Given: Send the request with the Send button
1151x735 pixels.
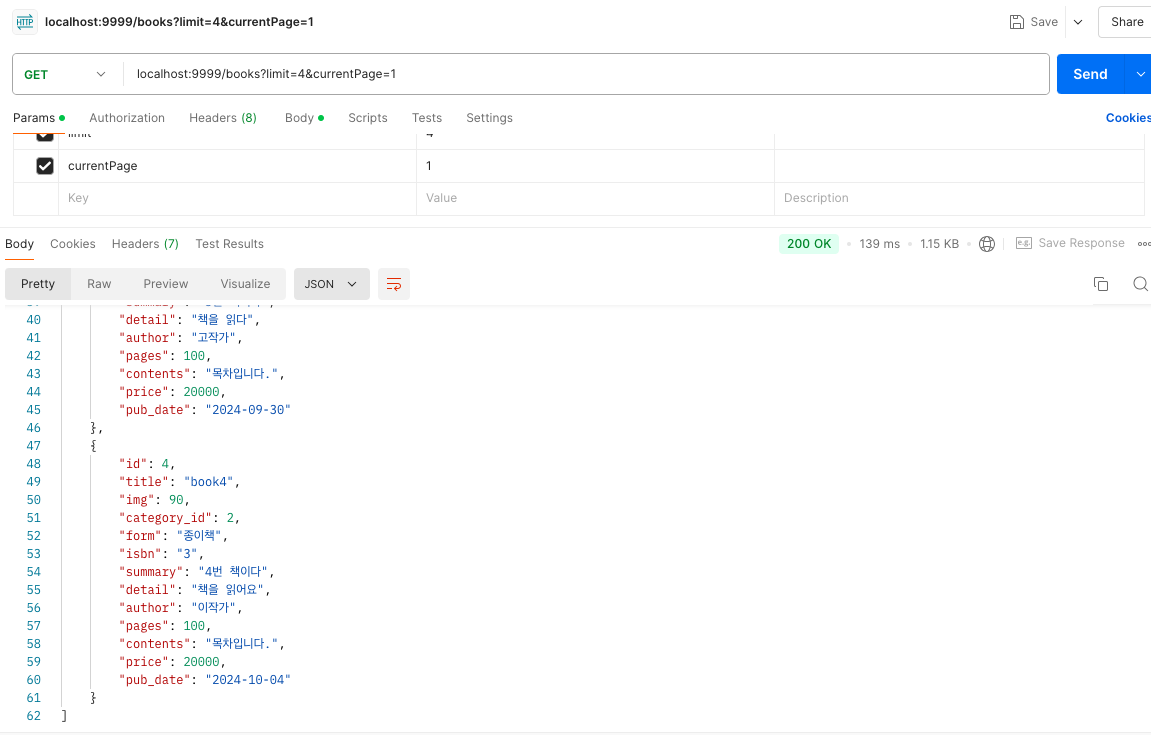Looking at the screenshot, I should pyautogui.click(x=1090, y=74).
